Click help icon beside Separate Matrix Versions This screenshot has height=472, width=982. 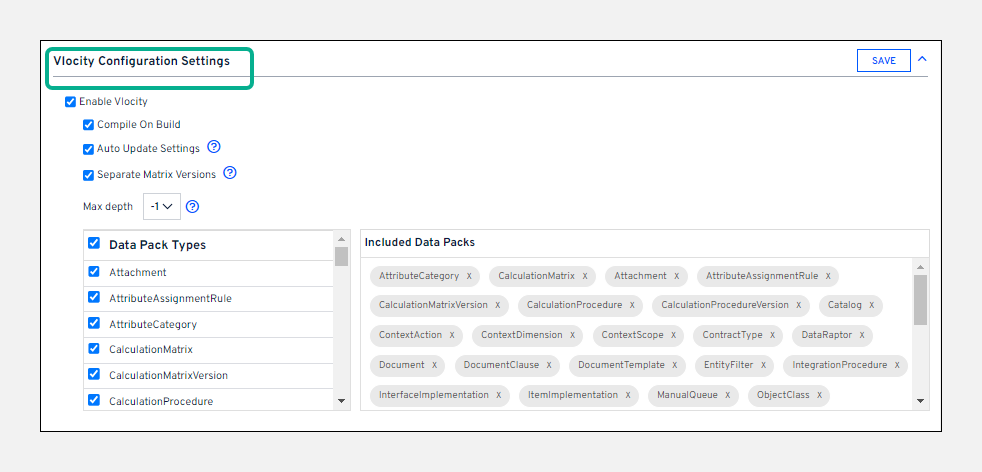pos(229,173)
